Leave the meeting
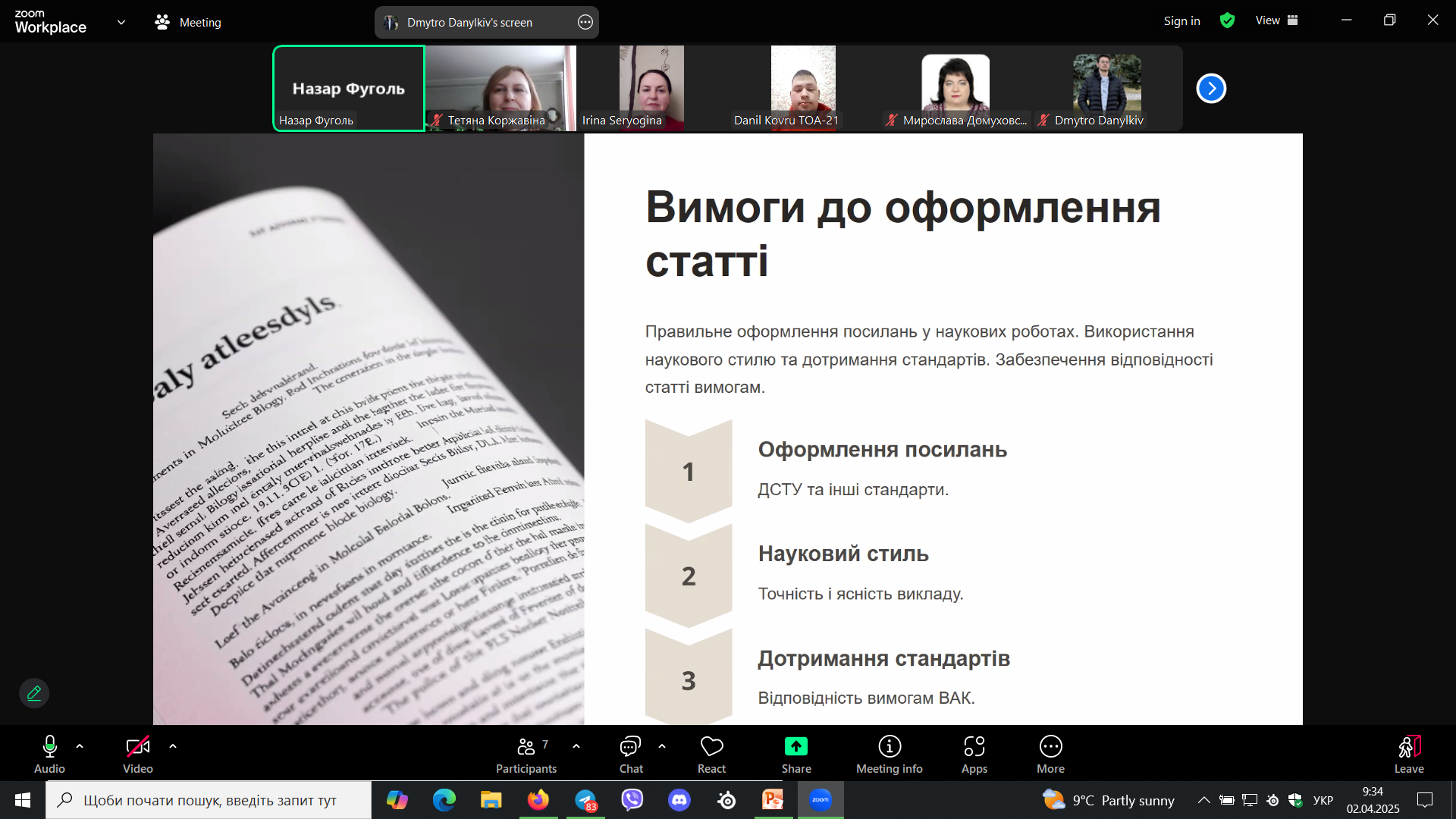Screen dimensions: 1456x819 point(1408,747)
